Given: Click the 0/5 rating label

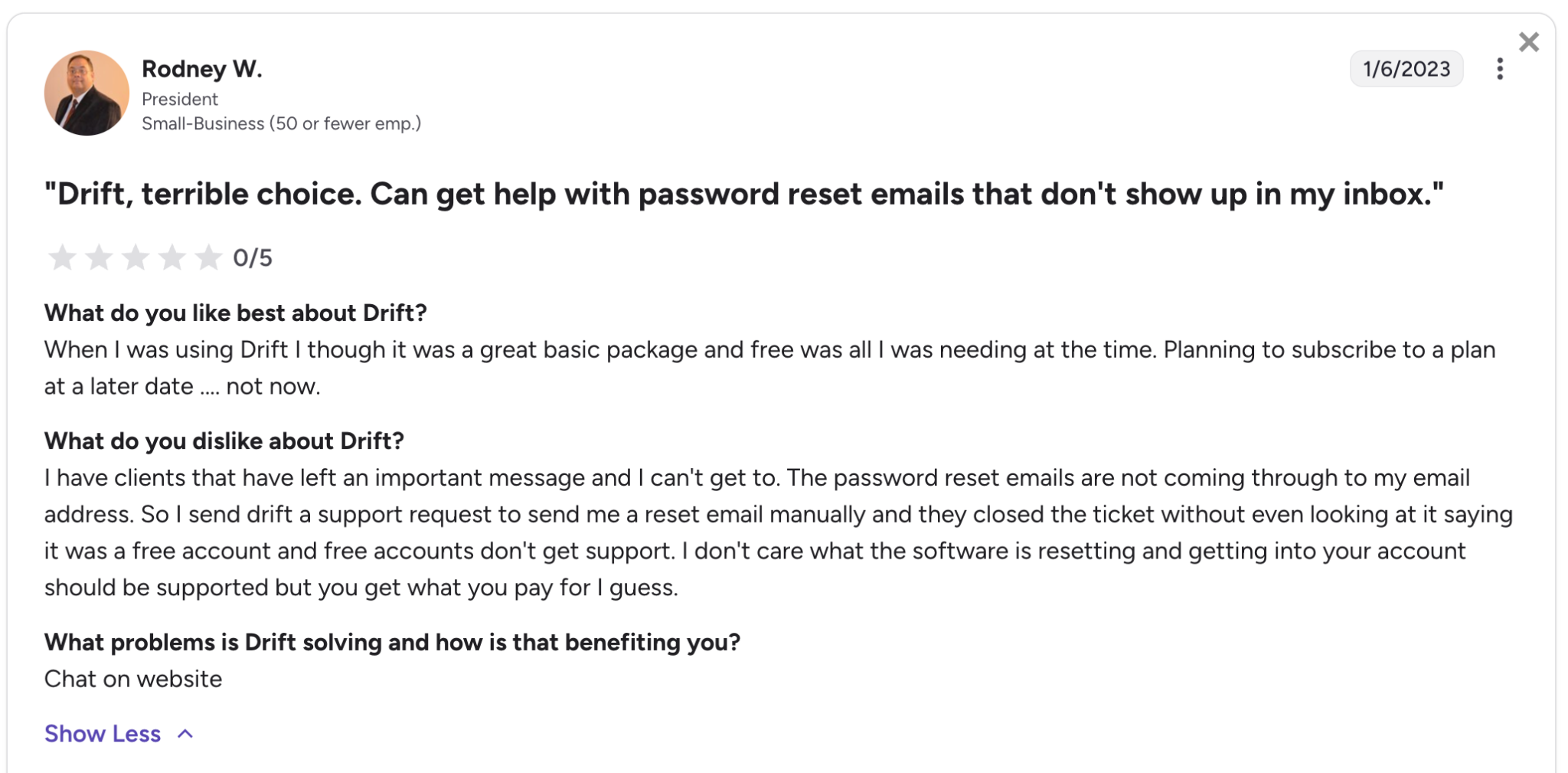Looking at the screenshot, I should 253,258.
